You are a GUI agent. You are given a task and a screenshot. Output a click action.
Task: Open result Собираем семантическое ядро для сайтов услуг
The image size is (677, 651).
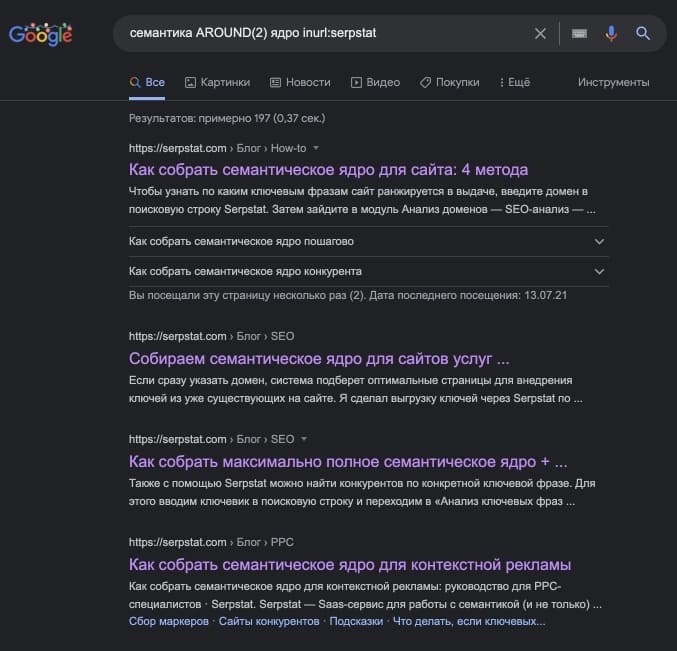coord(319,359)
